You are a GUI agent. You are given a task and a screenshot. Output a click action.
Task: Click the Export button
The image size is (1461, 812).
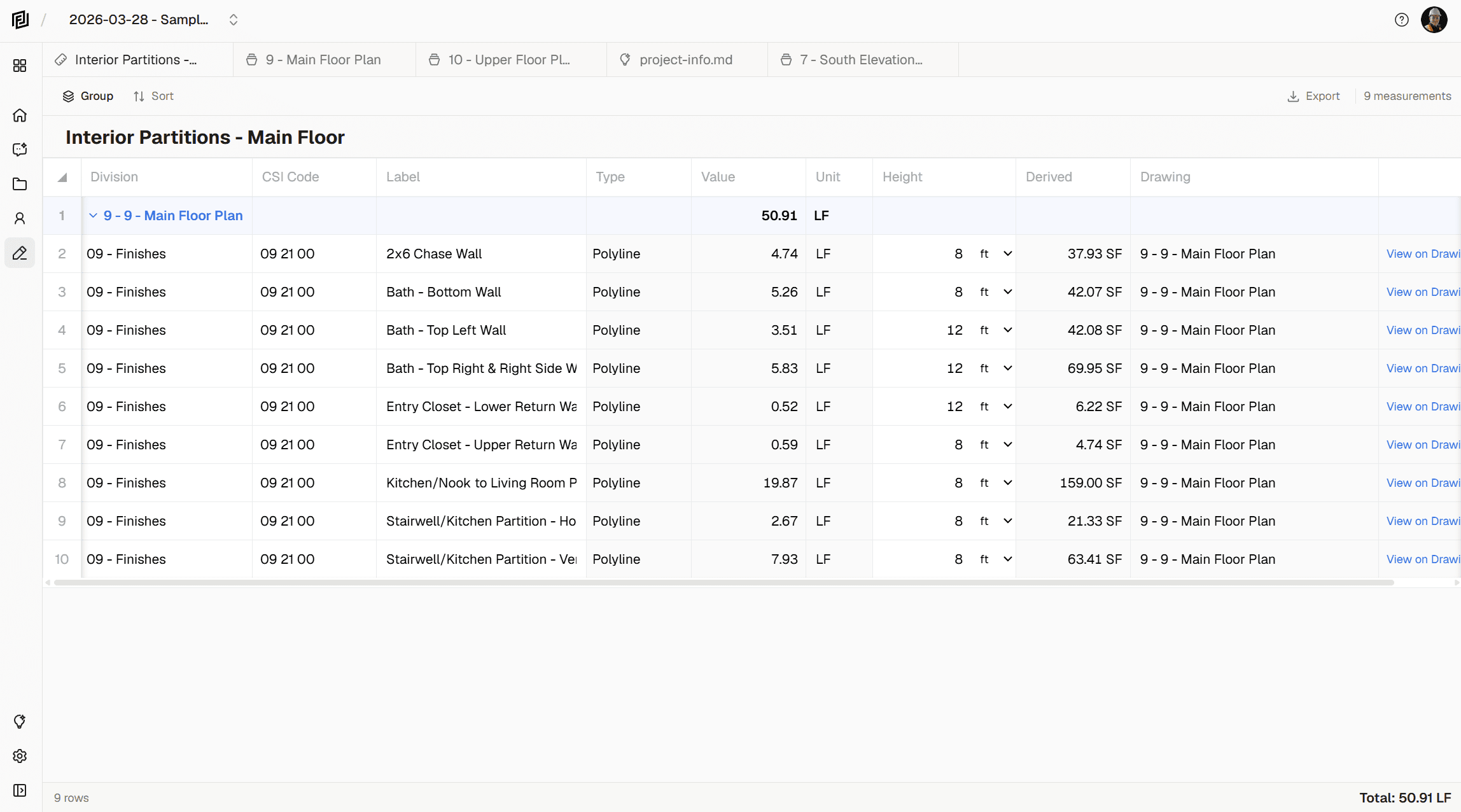pos(1313,96)
